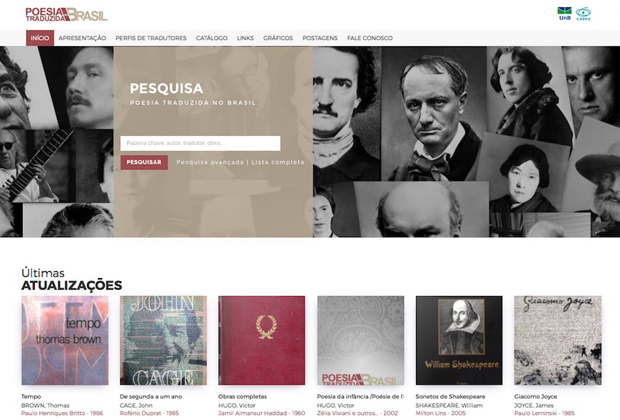The width and height of the screenshot is (620, 420).
Task: Open Postagens in the navigation bar
Action: point(320,38)
